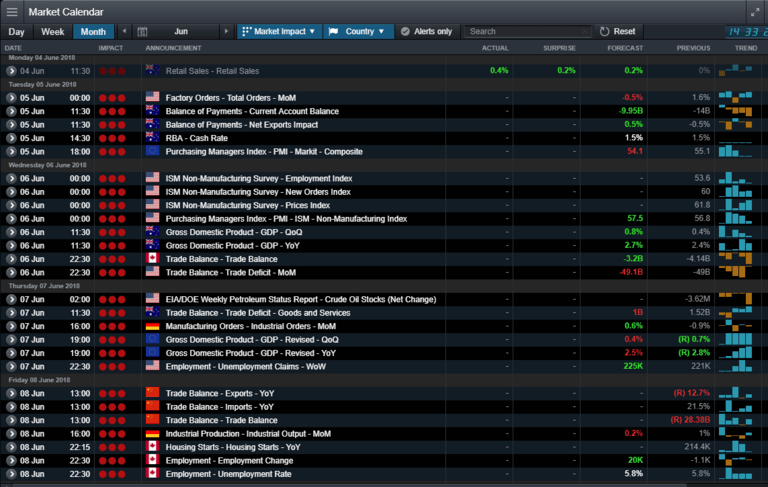This screenshot has height=487, width=768.
Task: Sort by the ACTUAL column header
Action: tap(495, 48)
